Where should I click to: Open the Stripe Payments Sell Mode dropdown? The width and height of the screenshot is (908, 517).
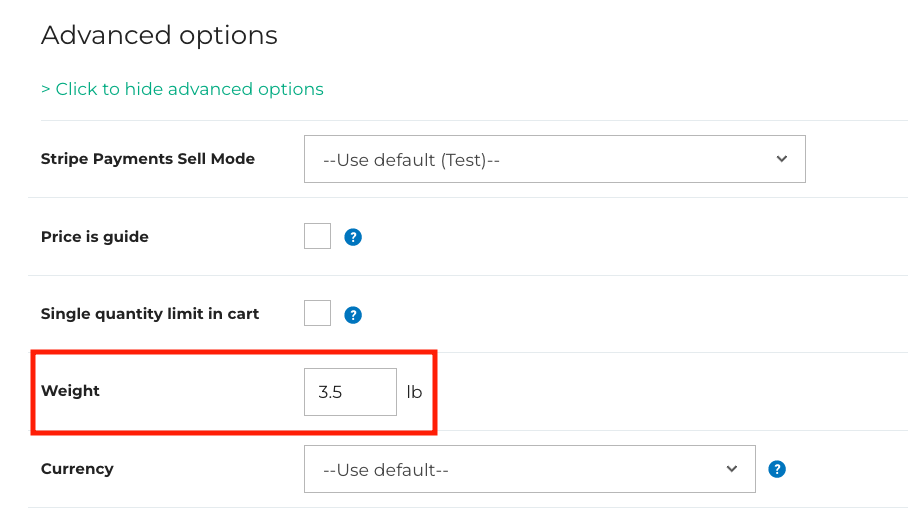554,159
